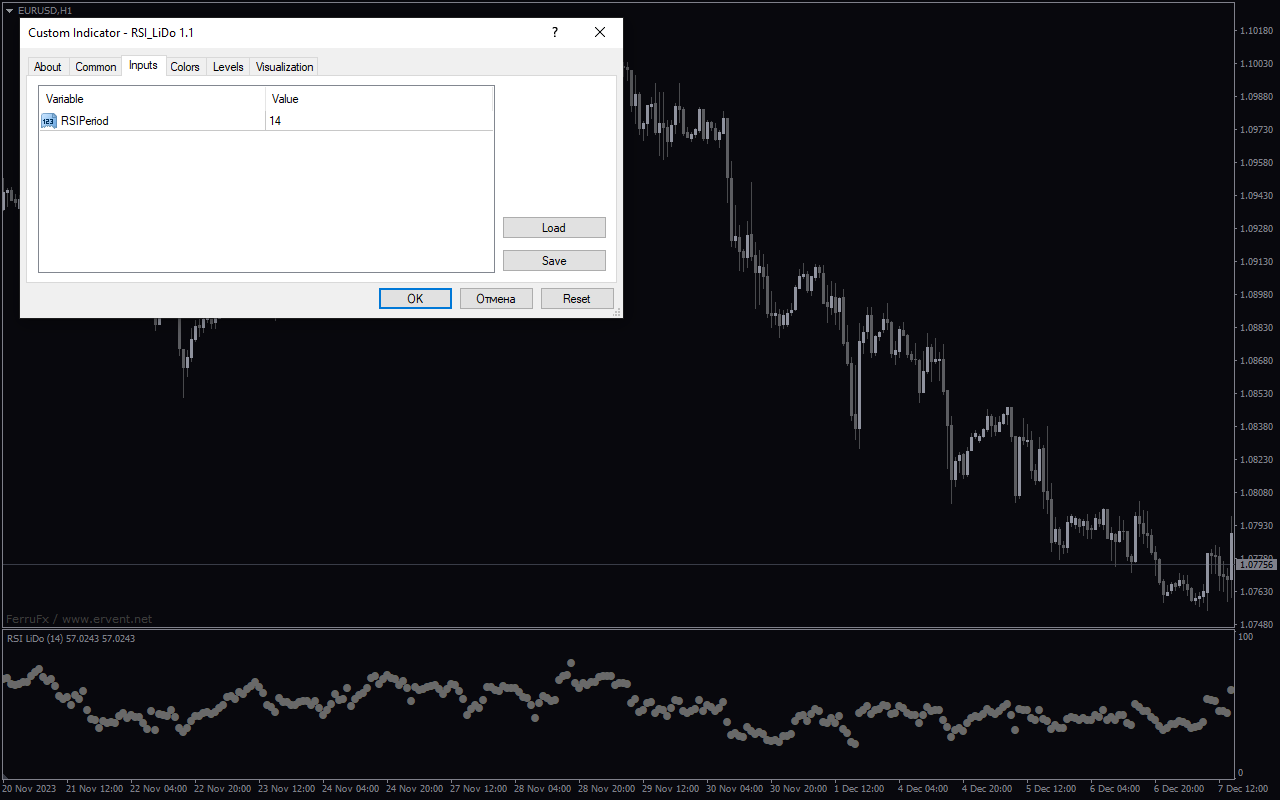Screen dimensions: 1280x800
Task: Click the Reset button
Action: (577, 299)
